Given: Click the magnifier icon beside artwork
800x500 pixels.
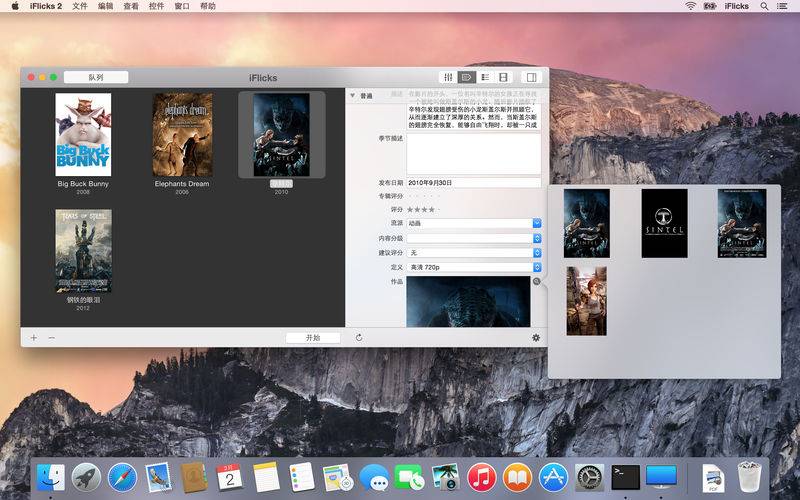Looking at the screenshot, I should (537, 282).
